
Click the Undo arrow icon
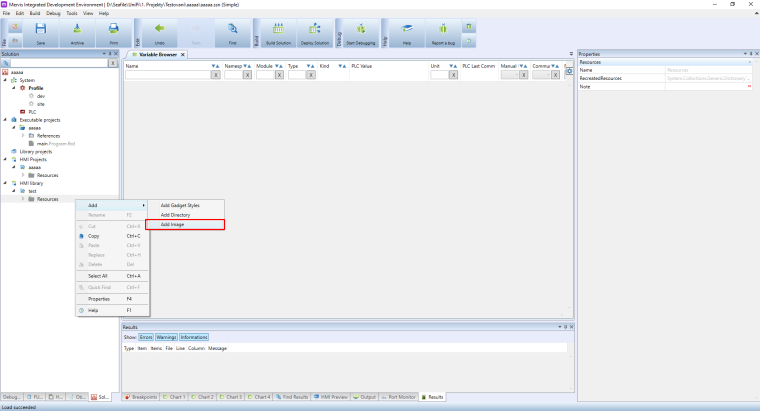159,33
